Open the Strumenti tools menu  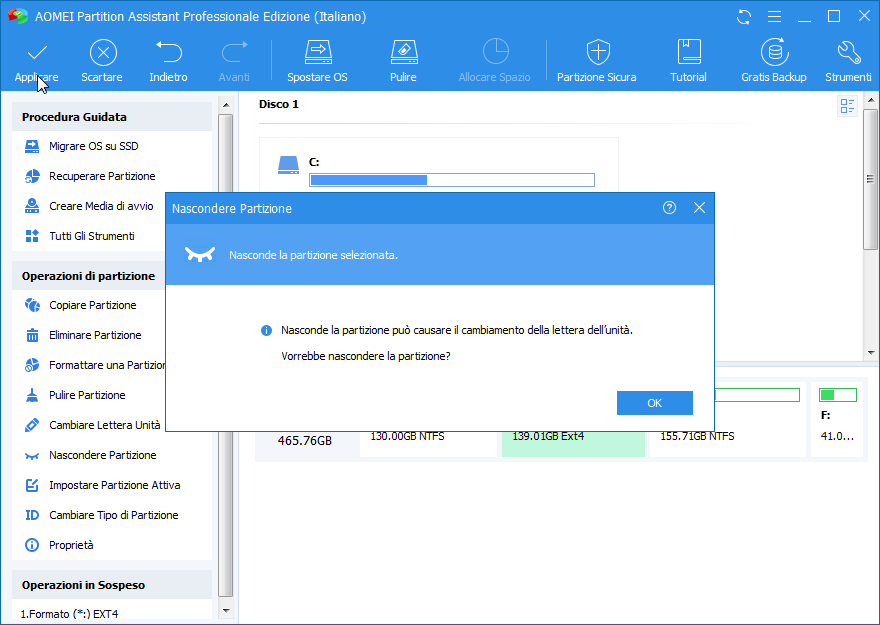coord(848,52)
